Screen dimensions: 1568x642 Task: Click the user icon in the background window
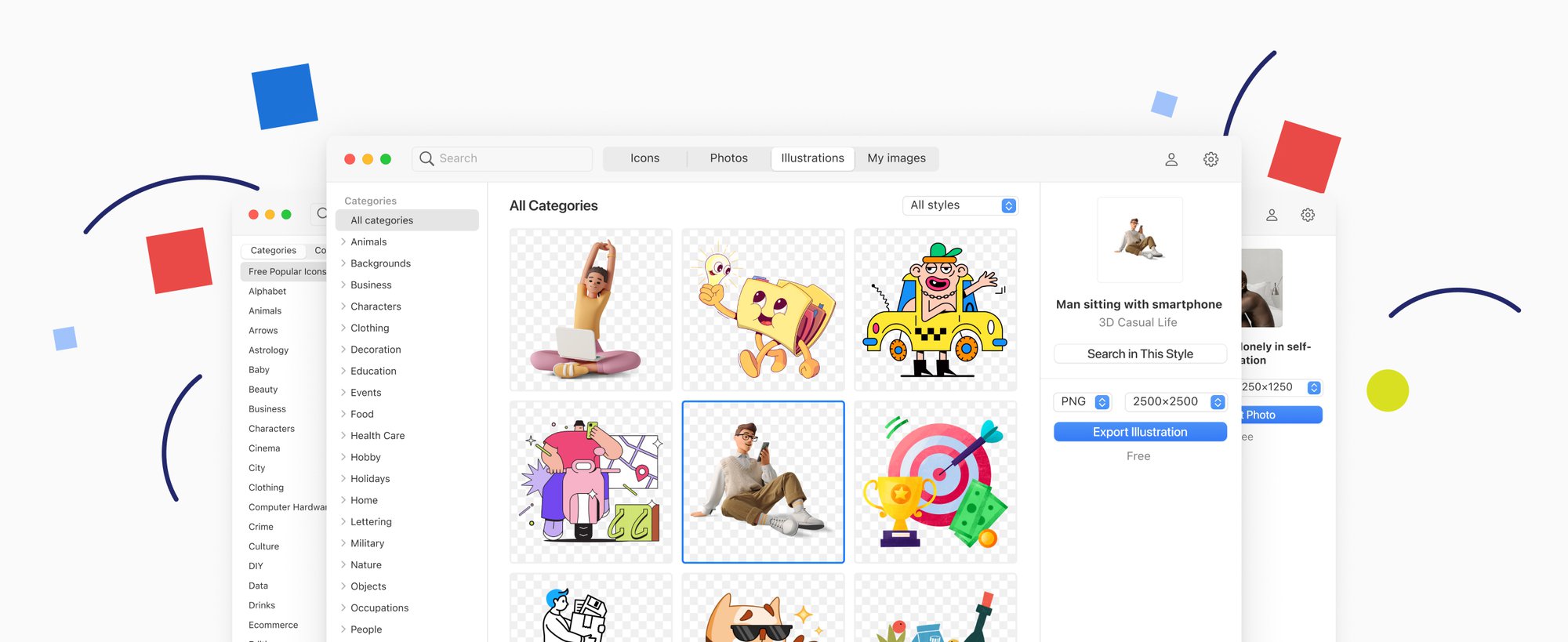(1272, 215)
